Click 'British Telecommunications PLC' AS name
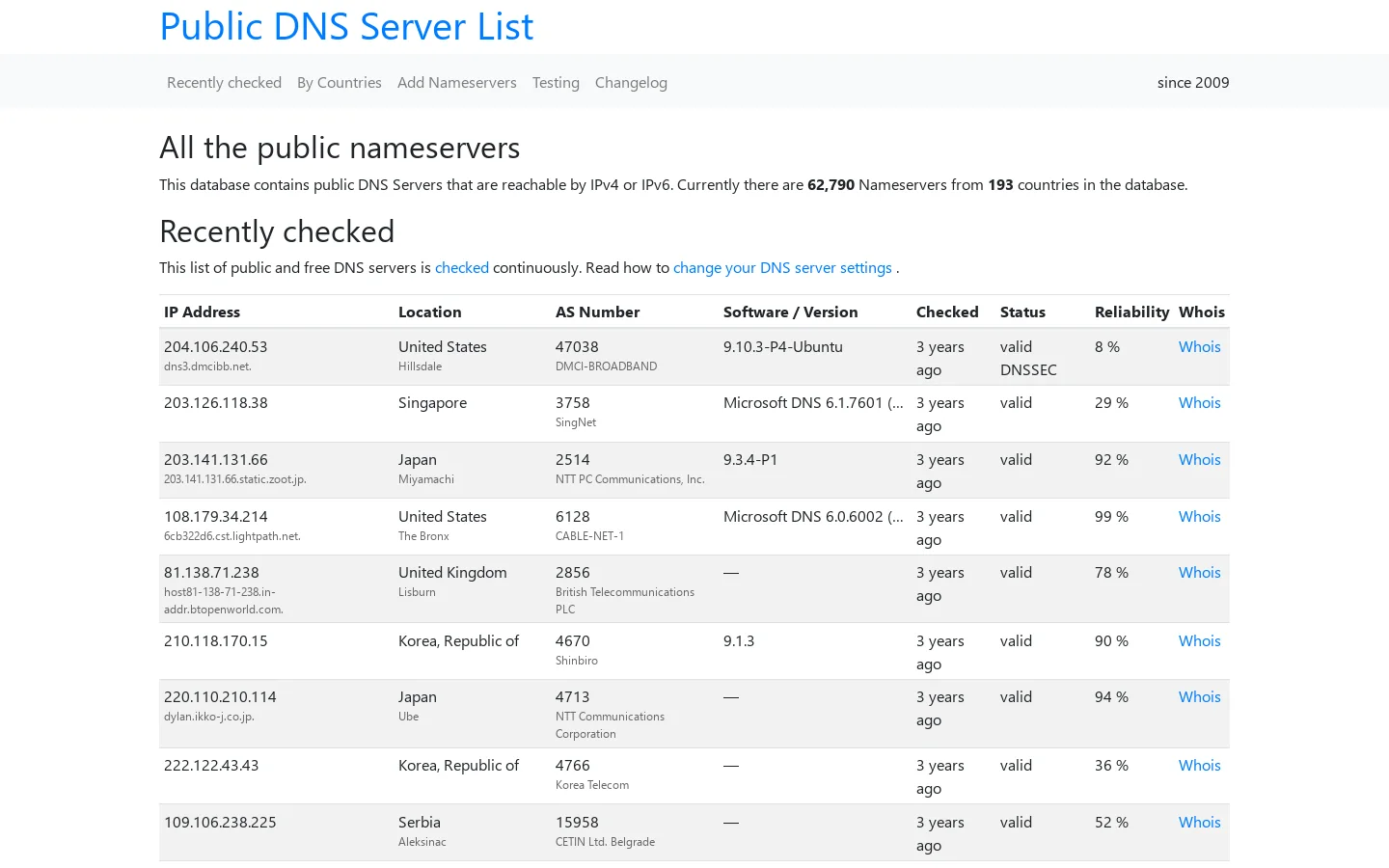 [x=624, y=601]
